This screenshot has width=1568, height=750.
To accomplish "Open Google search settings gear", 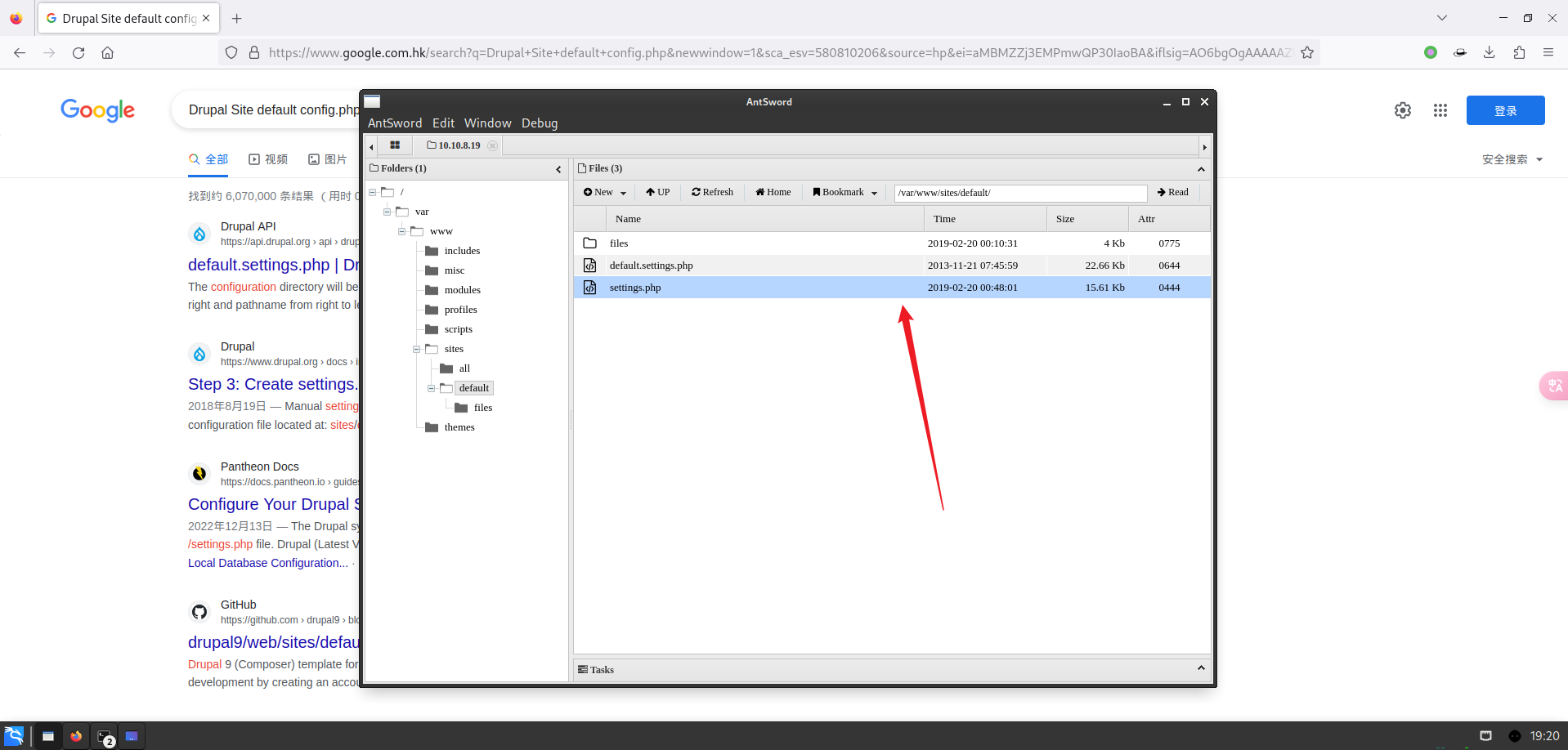I will point(1403,110).
